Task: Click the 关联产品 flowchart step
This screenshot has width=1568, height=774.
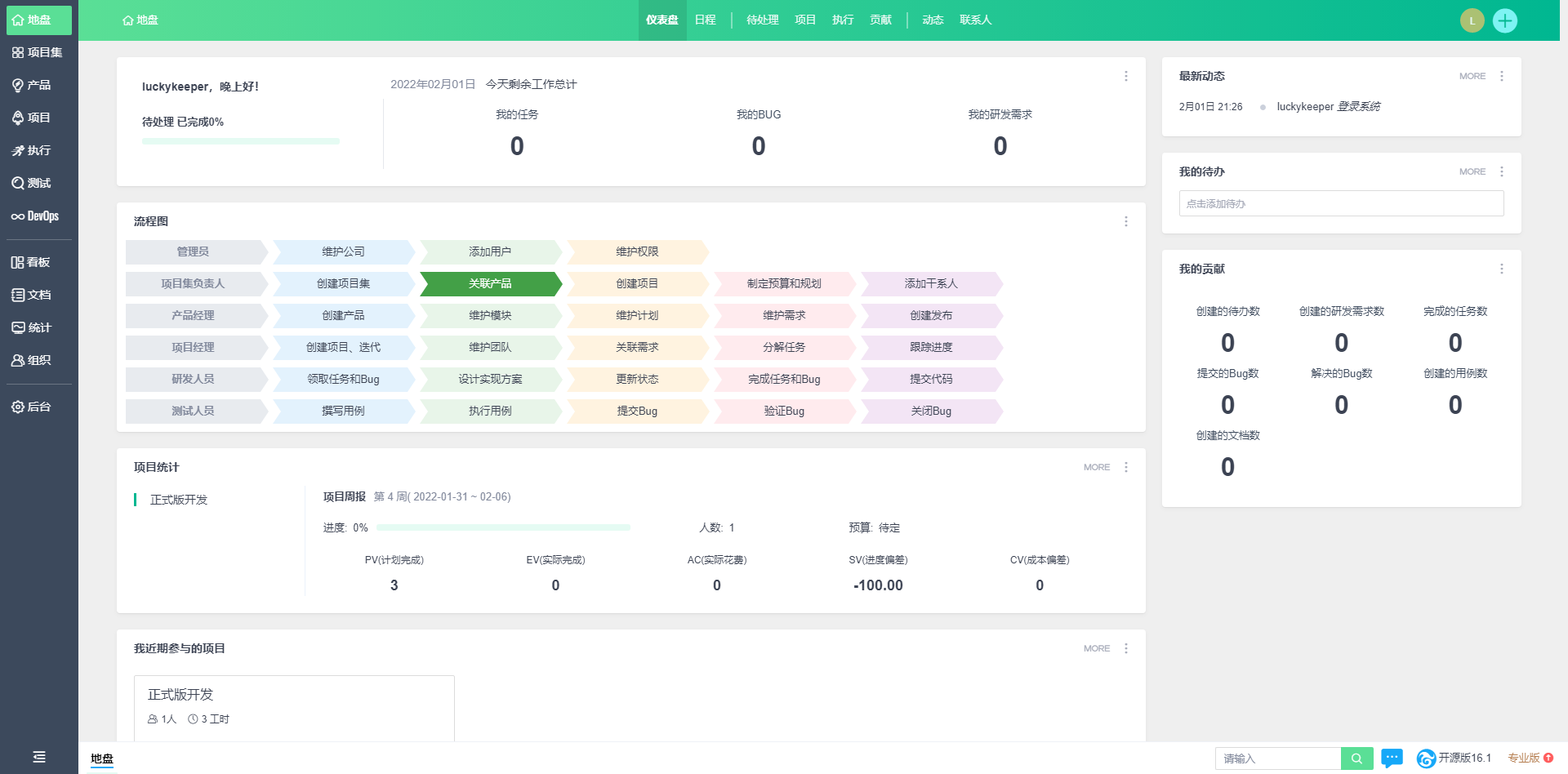Action: tap(490, 283)
